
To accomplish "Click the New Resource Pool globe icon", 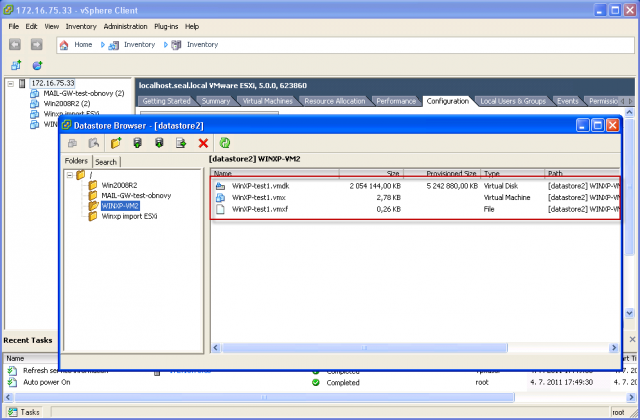I will (x=38, y=65).
